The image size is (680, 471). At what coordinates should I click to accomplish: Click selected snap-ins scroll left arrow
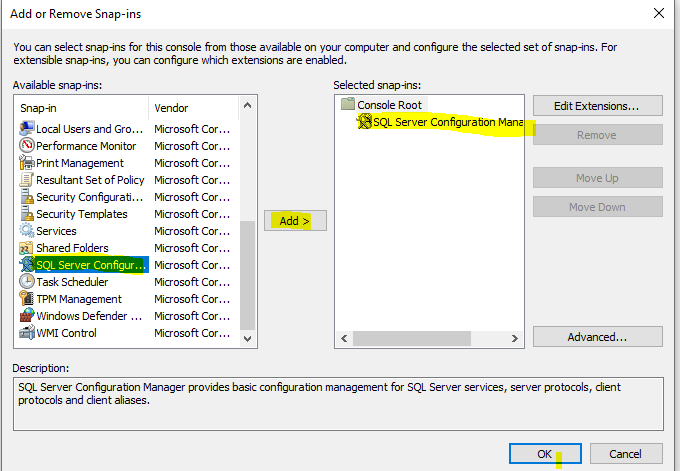(344, 338)
